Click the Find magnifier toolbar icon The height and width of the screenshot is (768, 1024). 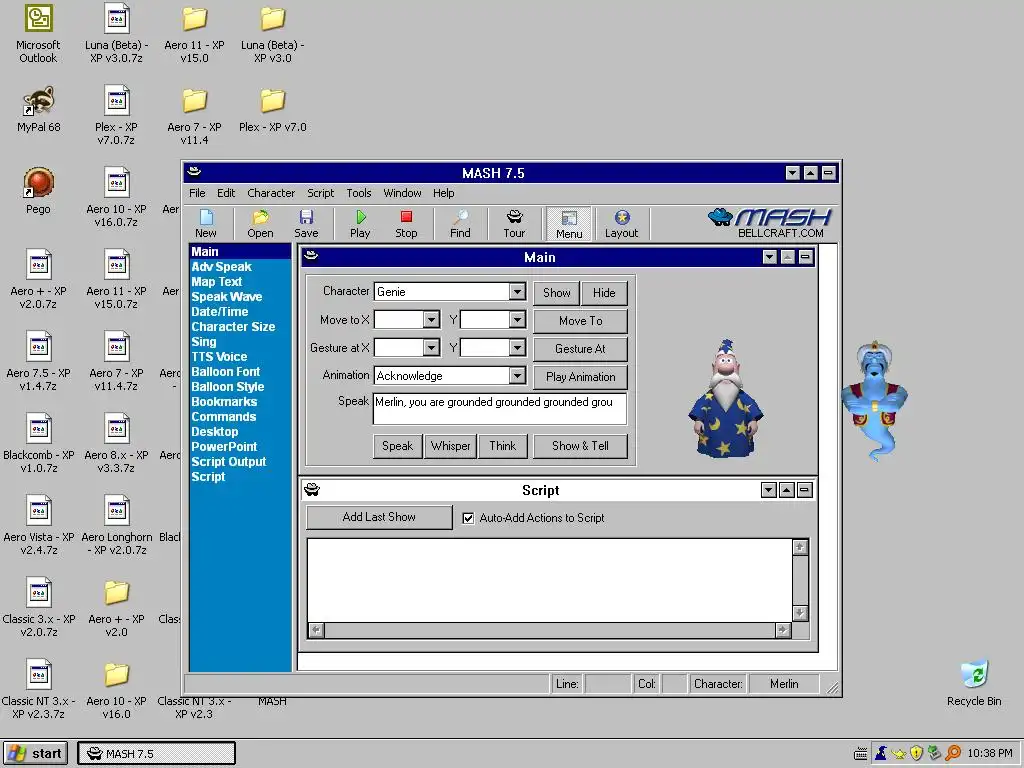tap(460, 223)
